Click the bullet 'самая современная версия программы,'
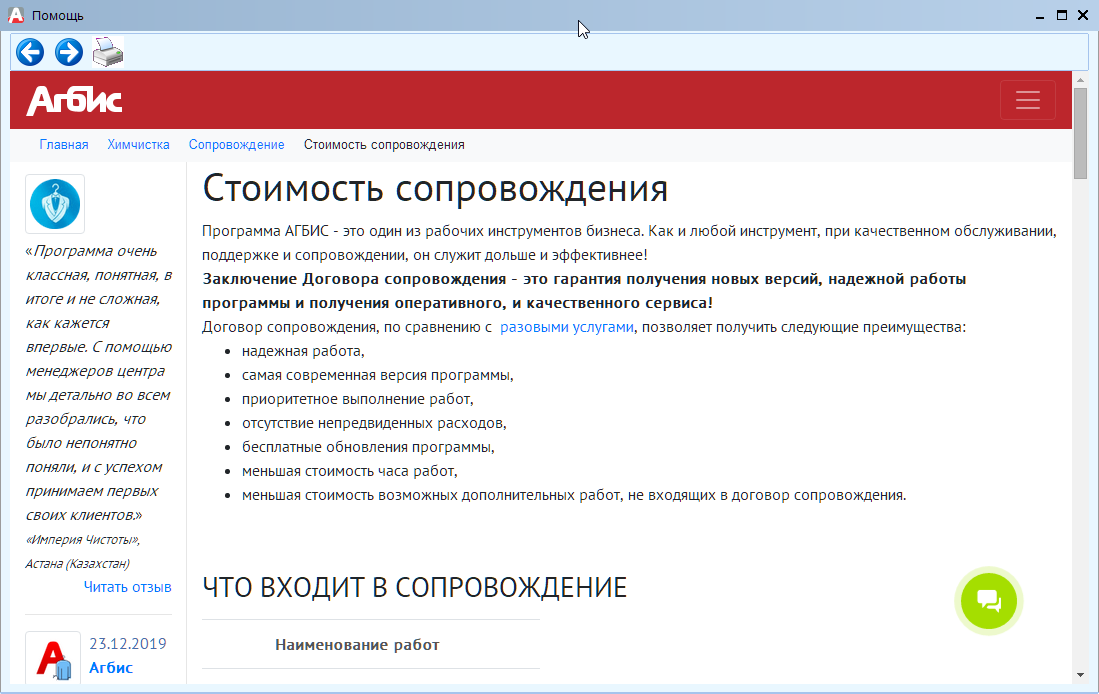 tap(377, 375)
